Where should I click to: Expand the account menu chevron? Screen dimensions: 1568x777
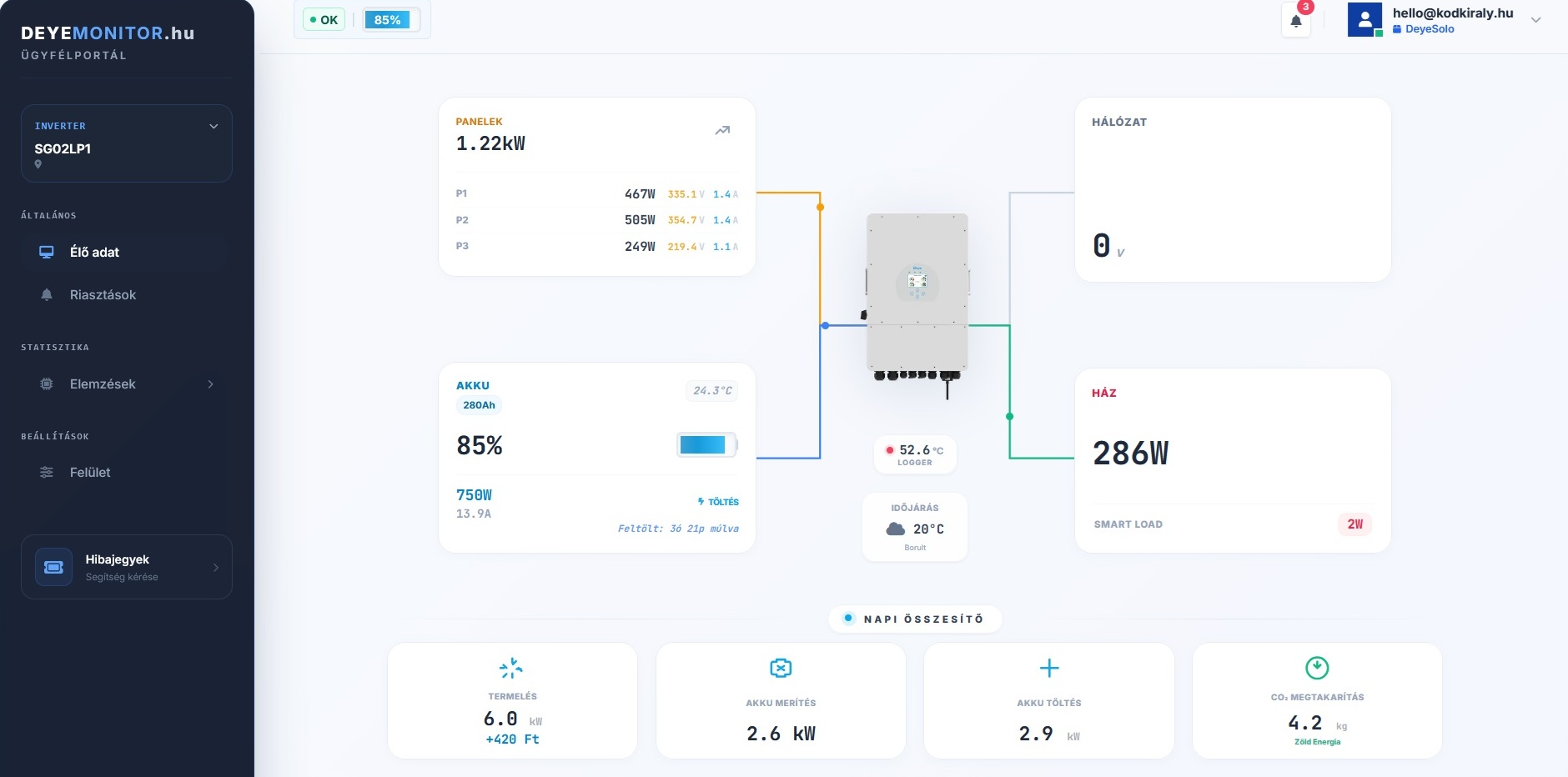(x=1535, y=20)
